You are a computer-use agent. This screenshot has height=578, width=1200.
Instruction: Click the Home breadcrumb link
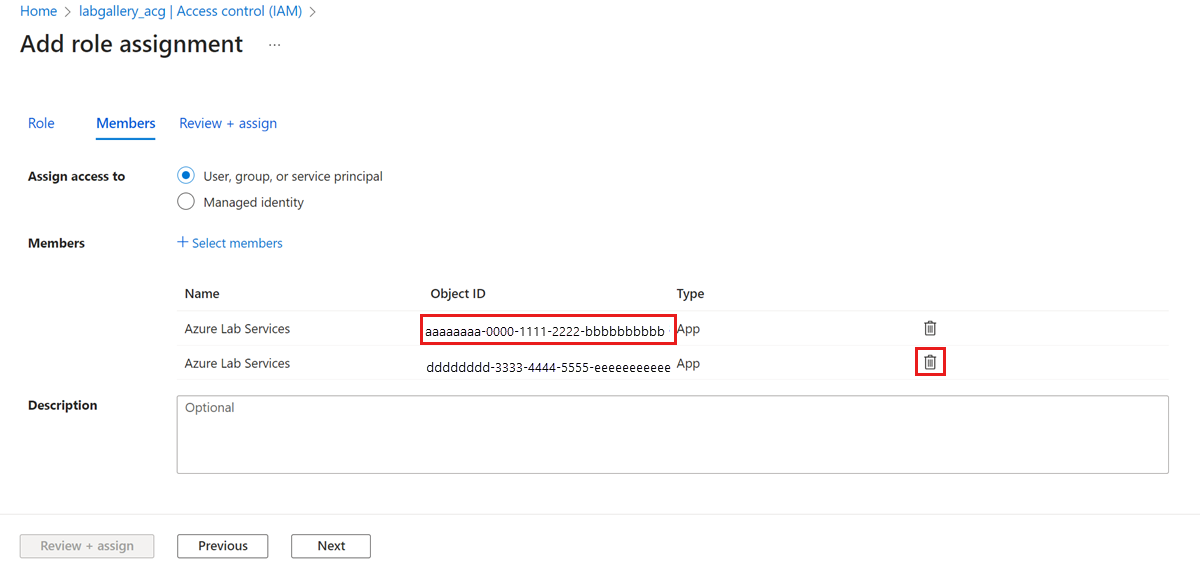pyautogui.click(x=38, y=11)
